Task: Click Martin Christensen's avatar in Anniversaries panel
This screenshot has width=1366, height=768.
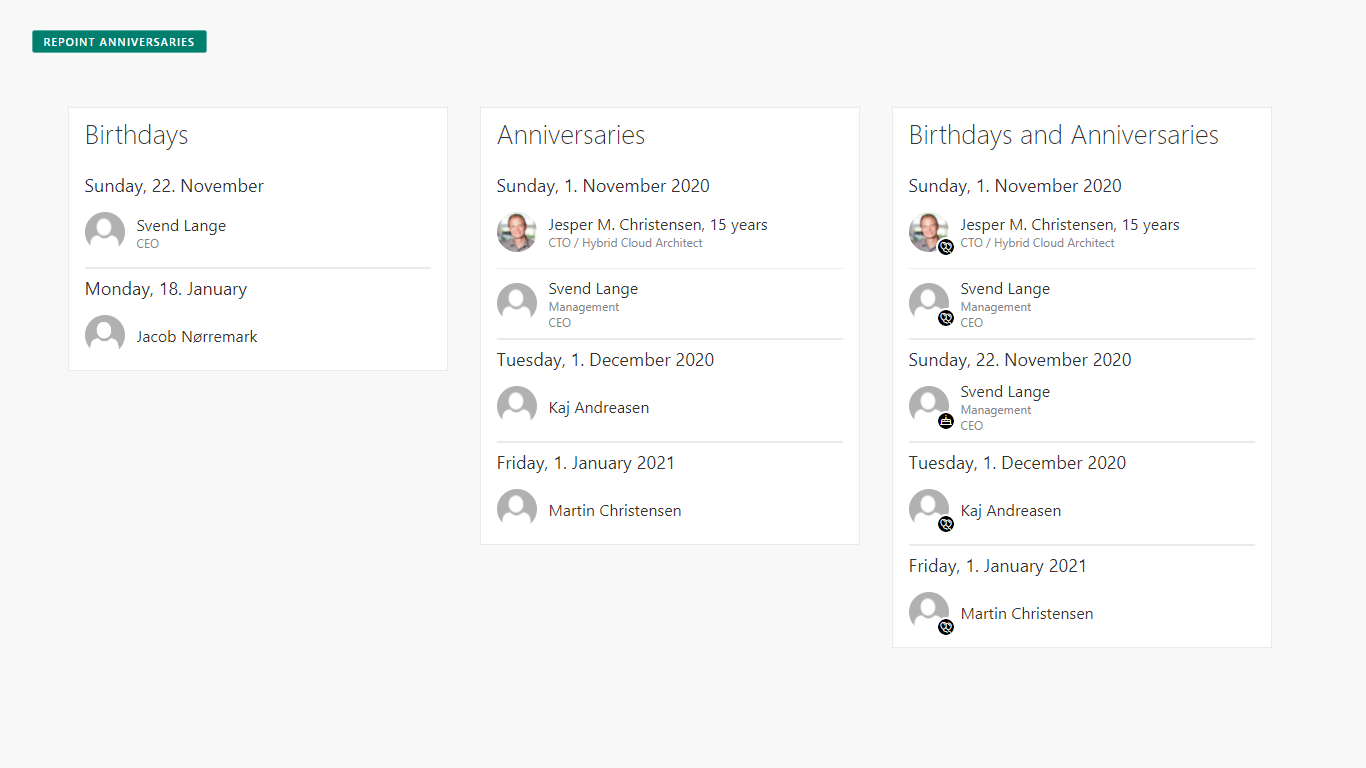Action: [x=517, y=509]
